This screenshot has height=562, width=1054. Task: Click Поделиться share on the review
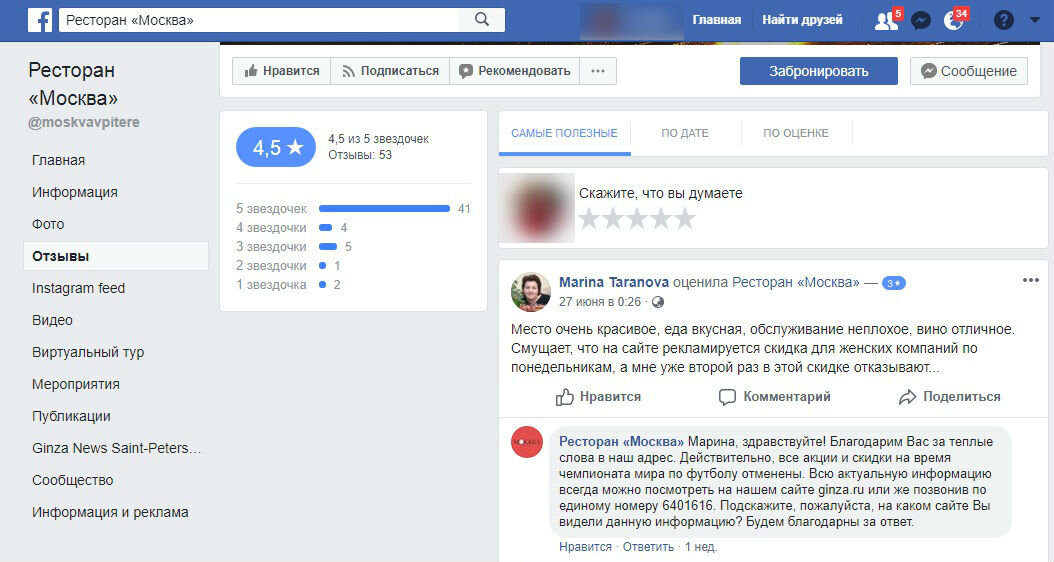coord(949,397)
